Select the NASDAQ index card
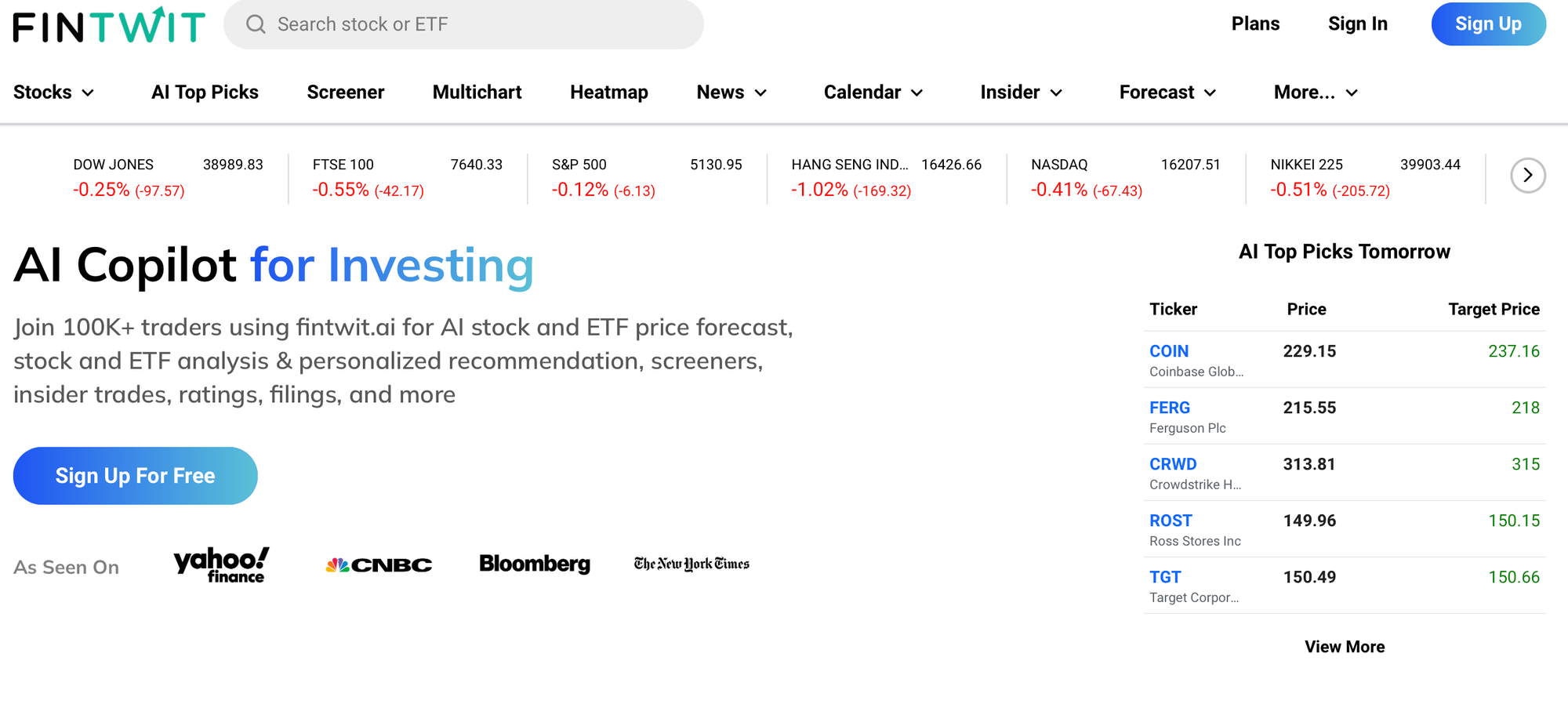 point(1125,177)
